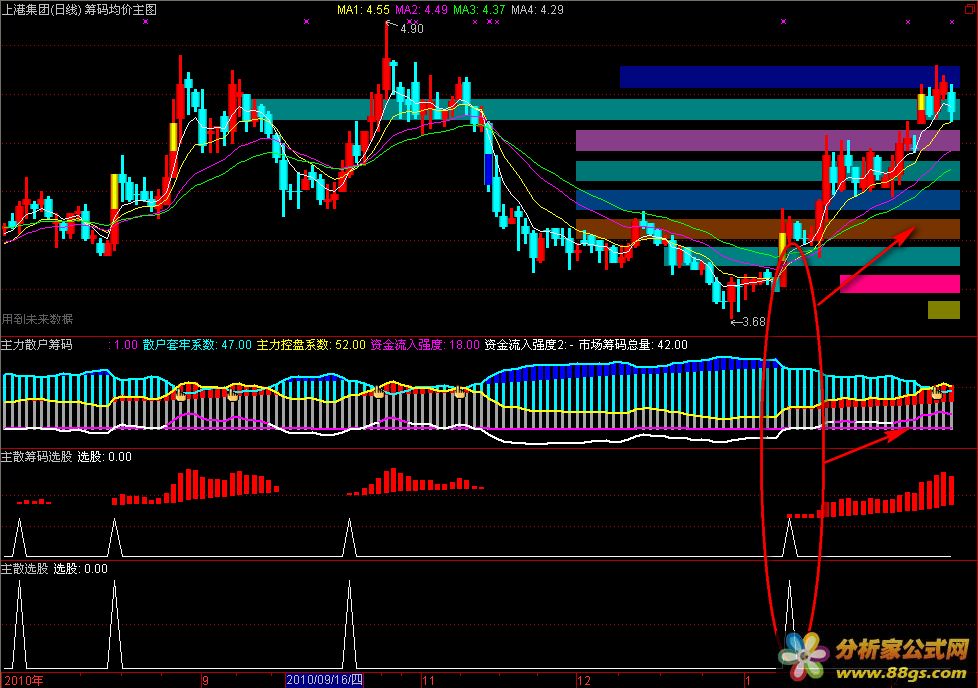Screen dimensions: 978x688
Task: Click the yellow candle inside the red ellipse
Action: point(783,246)
